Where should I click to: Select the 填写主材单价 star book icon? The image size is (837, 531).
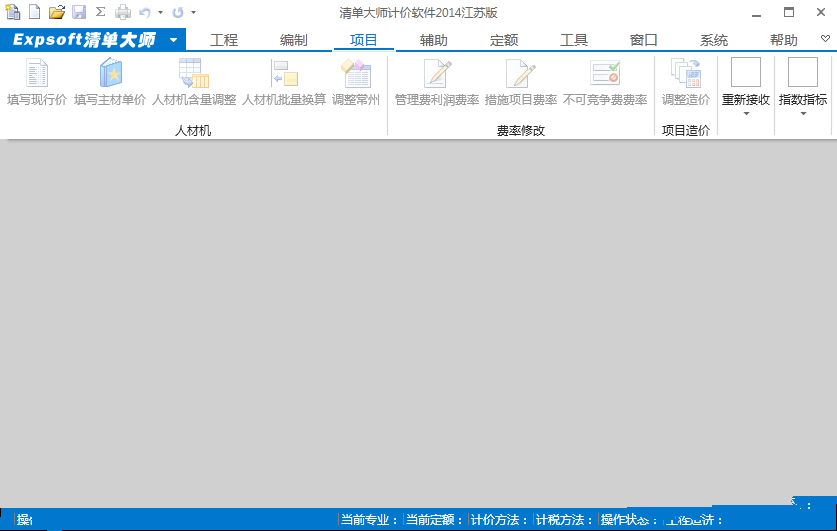[x=110, y=73]
